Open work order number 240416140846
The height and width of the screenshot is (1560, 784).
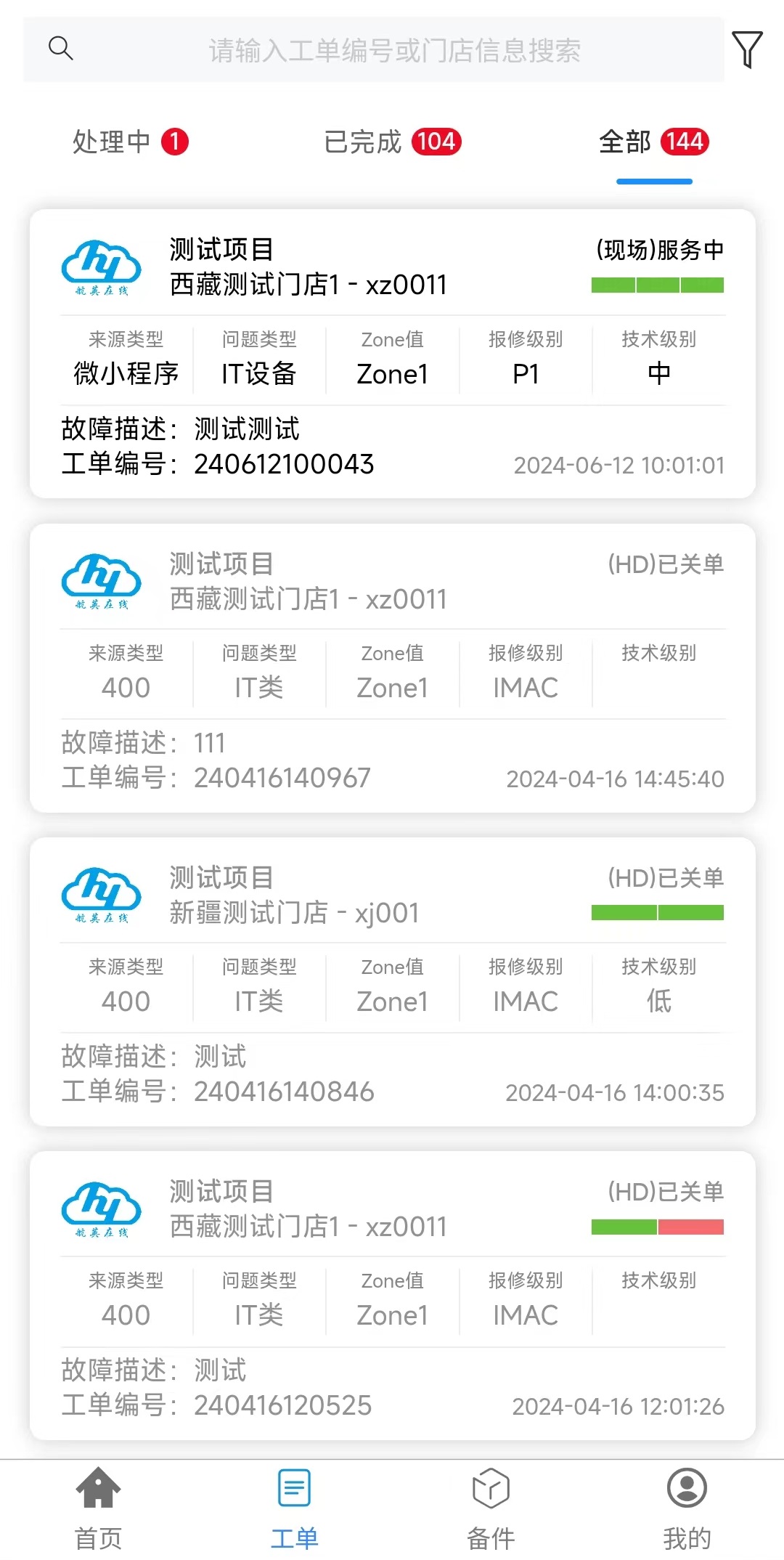284,1092
